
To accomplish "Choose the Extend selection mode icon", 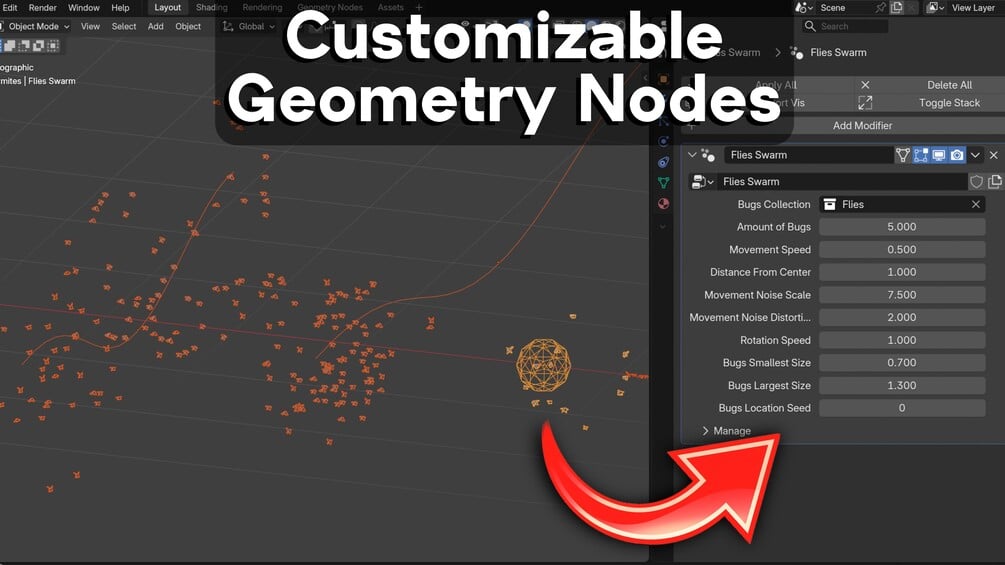I will click(x=10, y=45).
